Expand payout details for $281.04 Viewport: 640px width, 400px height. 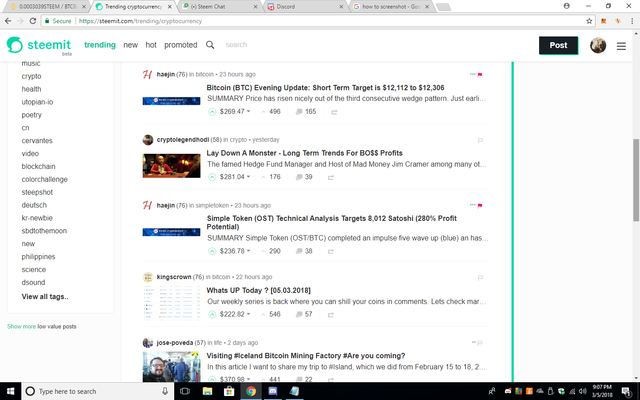click(x=235, y=177)
